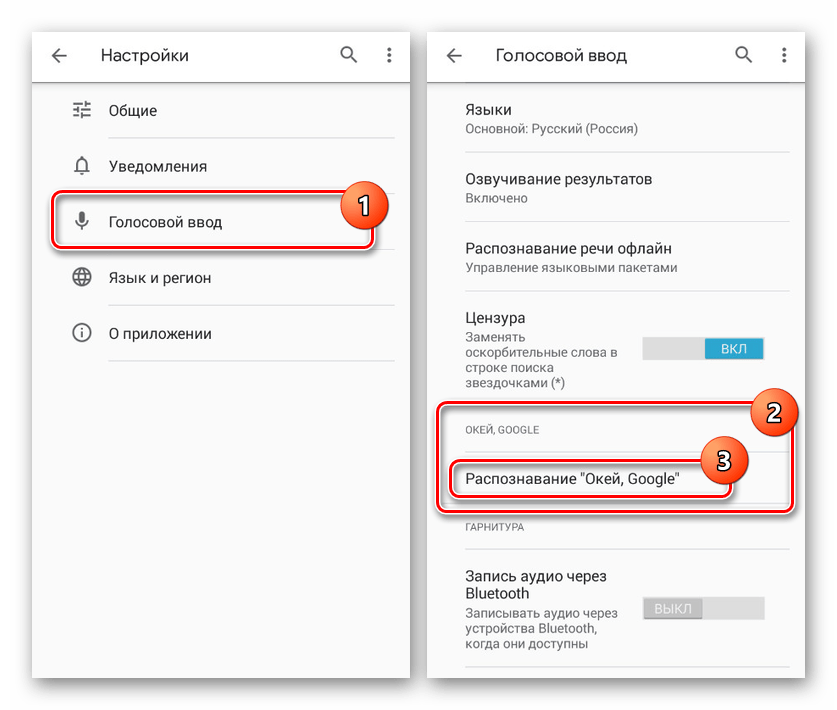The width and height of the screenshot is (837, 710).
Task: Toggle the Цензура switch showing ВКЛ
Action: (703, 349)
